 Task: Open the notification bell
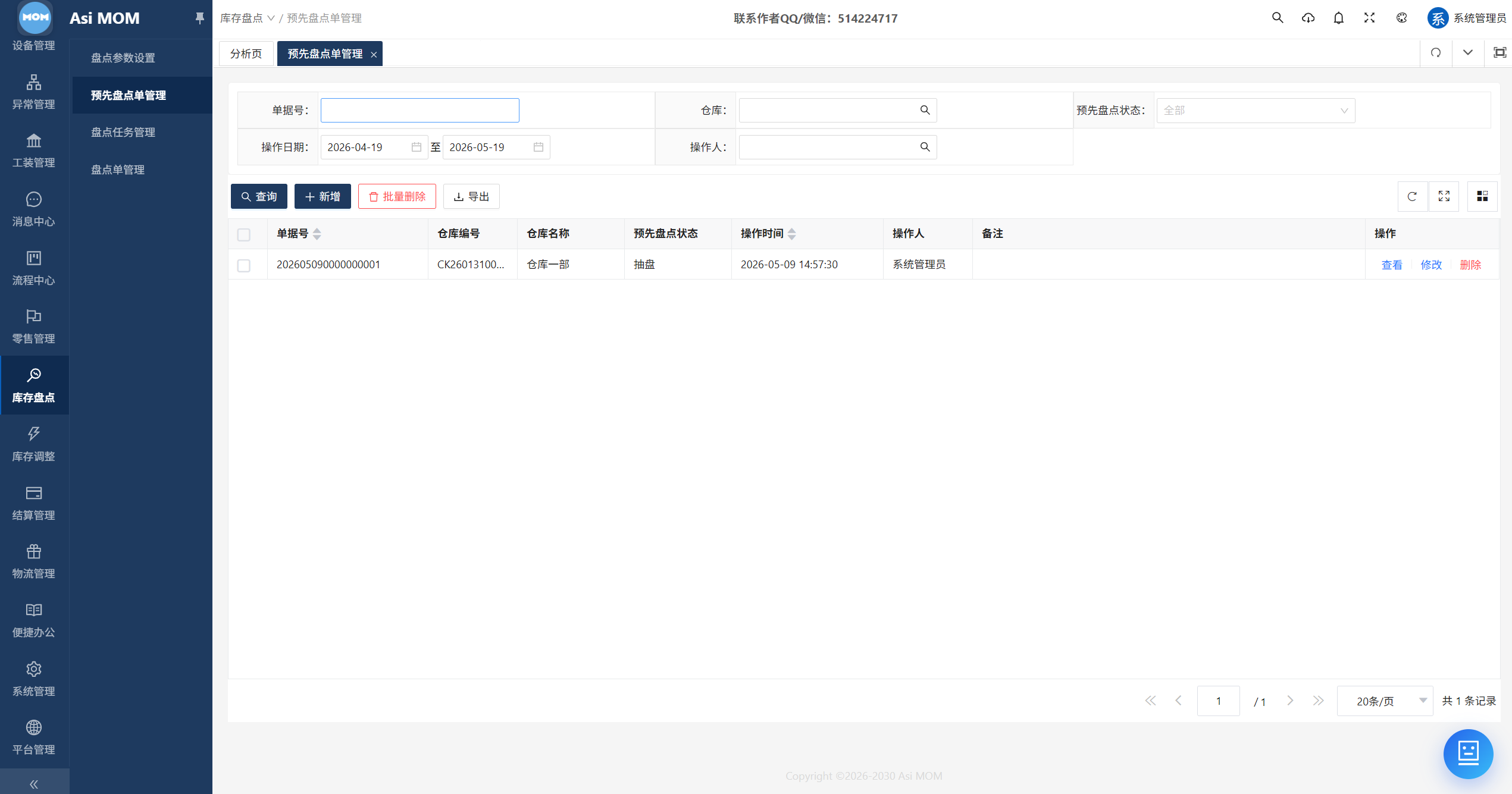click(1339, 18)
